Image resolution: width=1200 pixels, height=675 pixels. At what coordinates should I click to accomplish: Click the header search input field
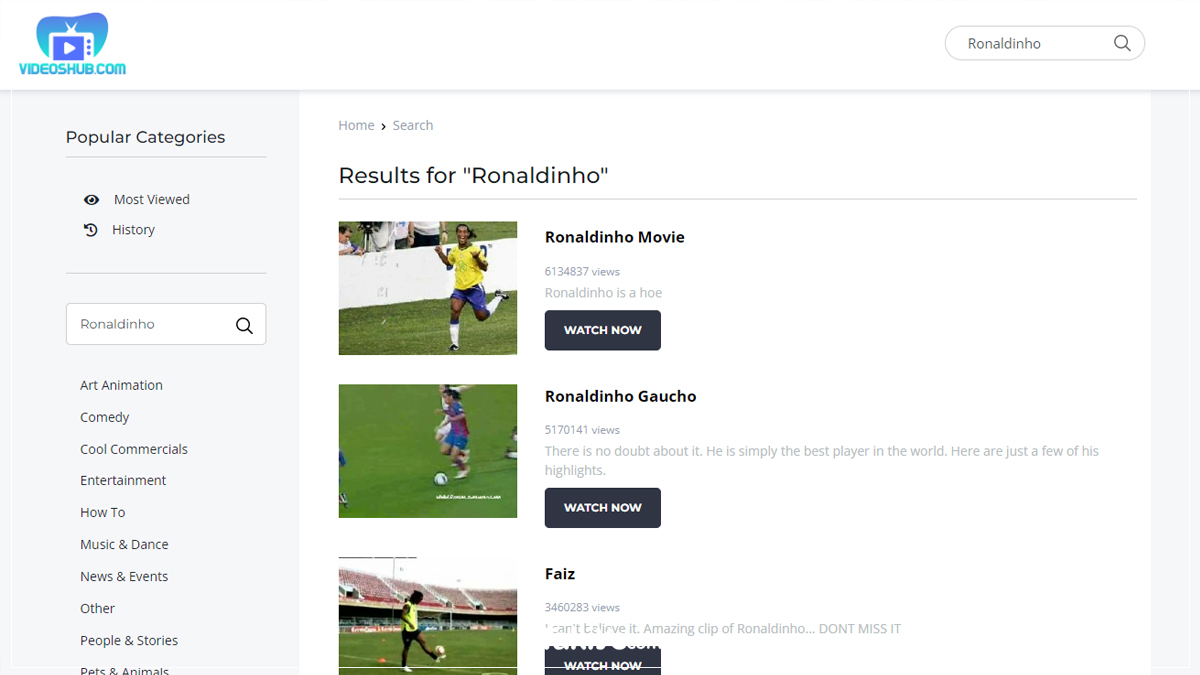click(x=1030, y=43)
